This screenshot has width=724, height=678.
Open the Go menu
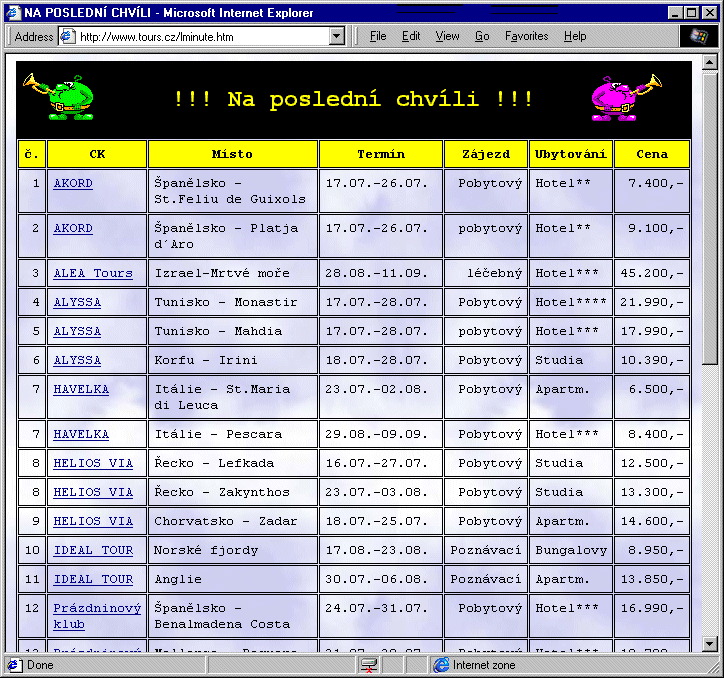[x=482, y=36]
